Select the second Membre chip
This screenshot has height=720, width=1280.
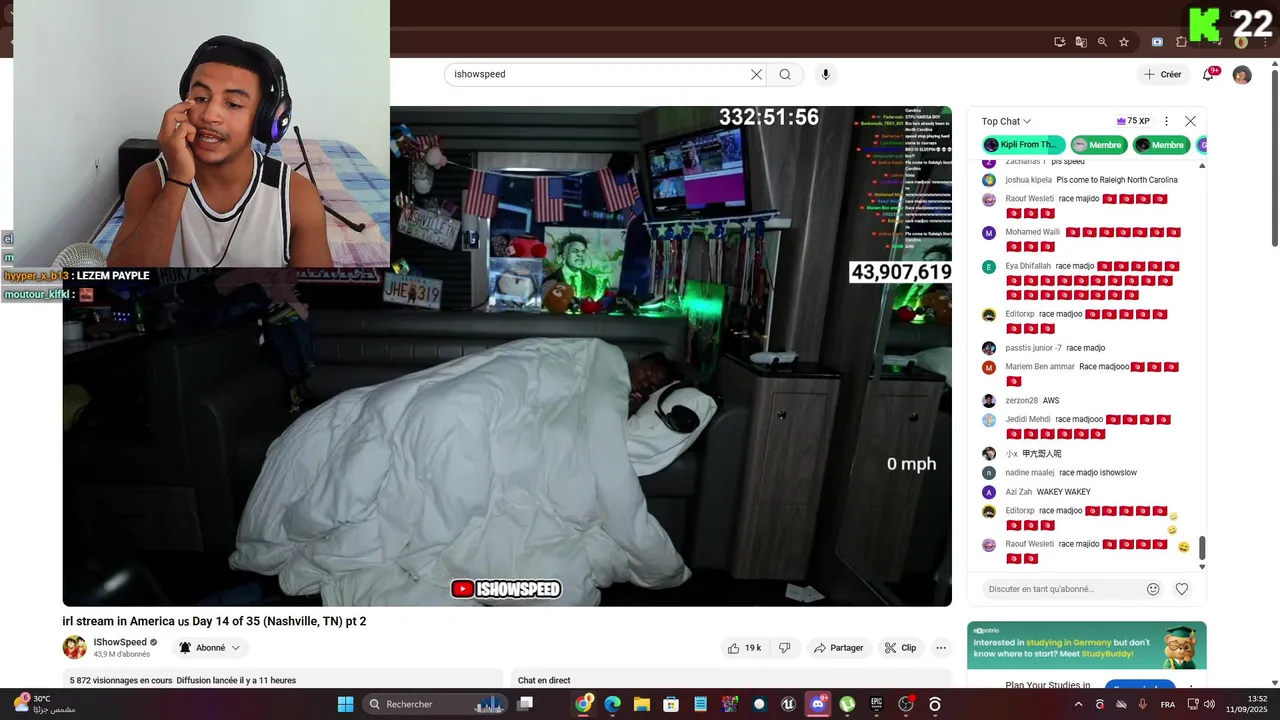pyautogui.click(x=1161, y=145)
